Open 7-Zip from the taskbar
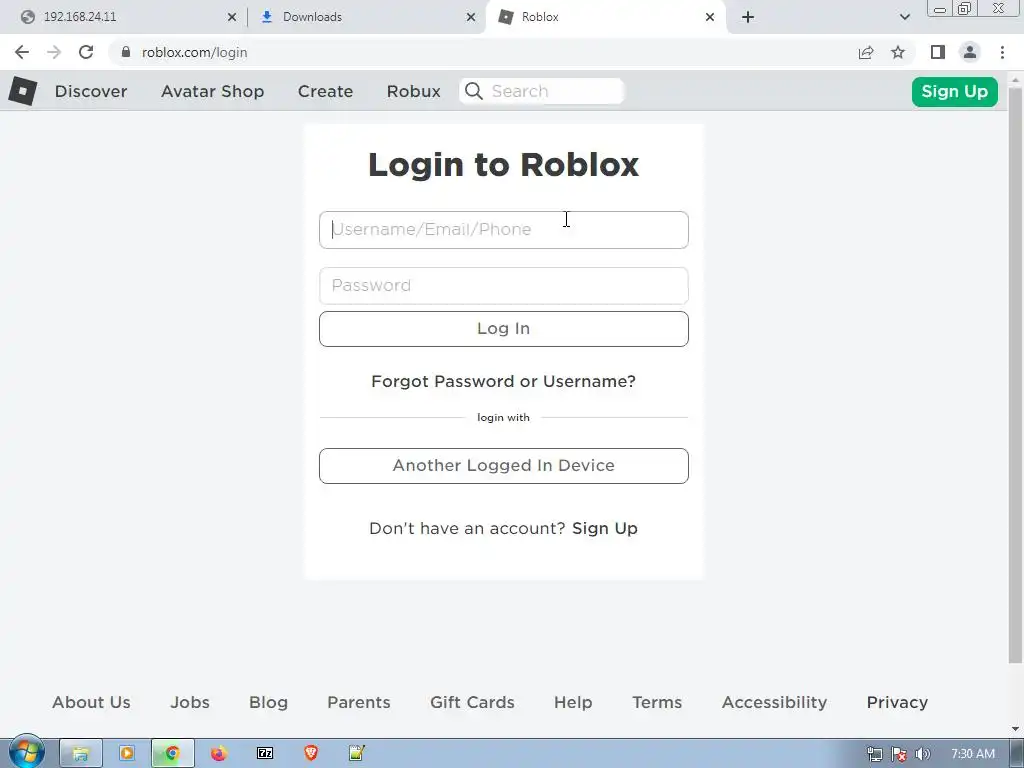Viewport: 1024px width, 768px height. pyautogui.click(x=265, y=754)
